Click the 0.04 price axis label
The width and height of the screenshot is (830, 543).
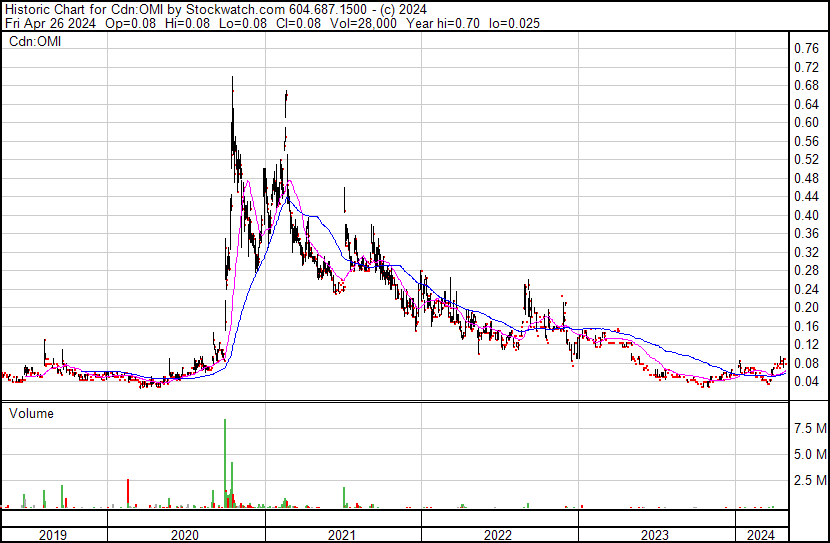(x=806, y=382)
